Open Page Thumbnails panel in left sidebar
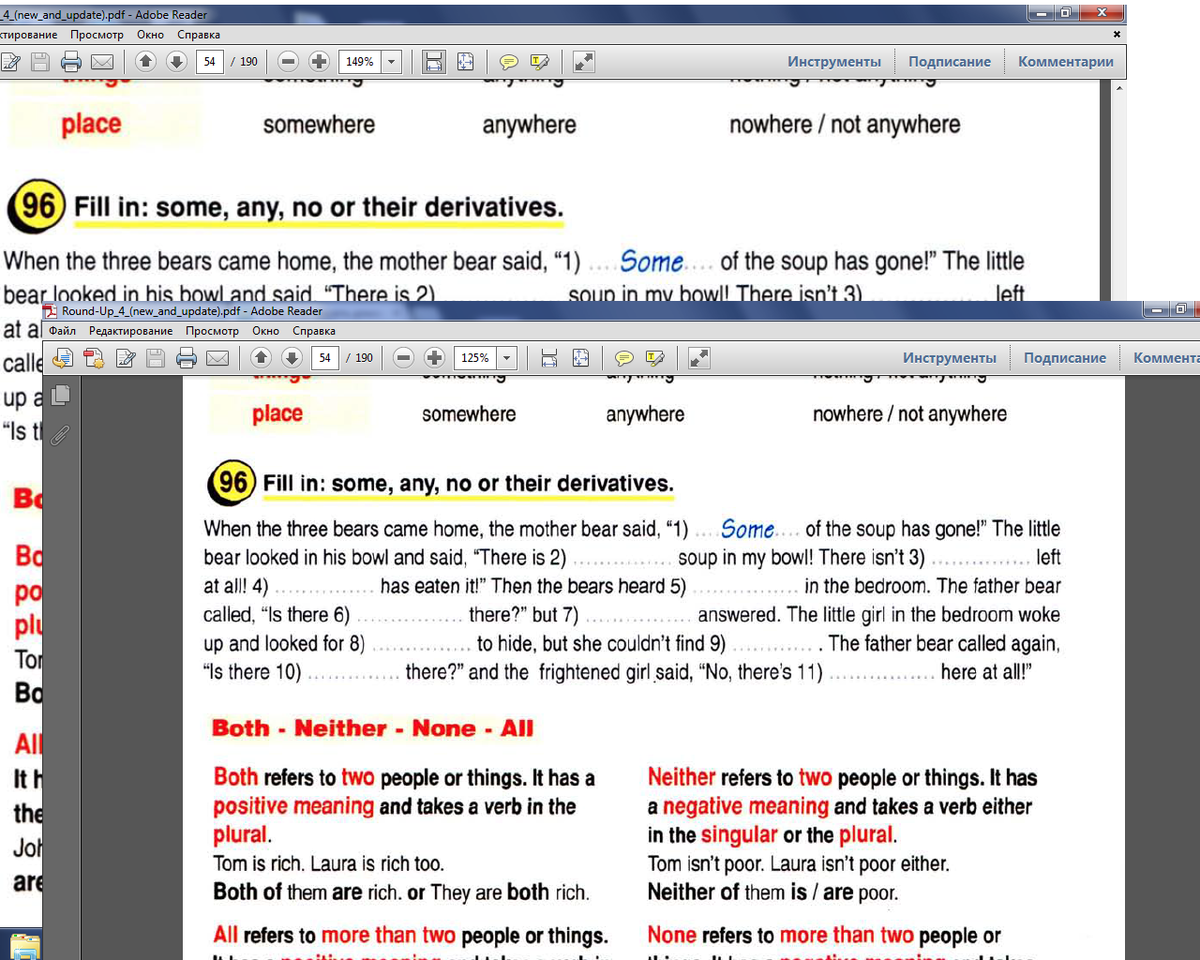 click(x=61, y=395)
